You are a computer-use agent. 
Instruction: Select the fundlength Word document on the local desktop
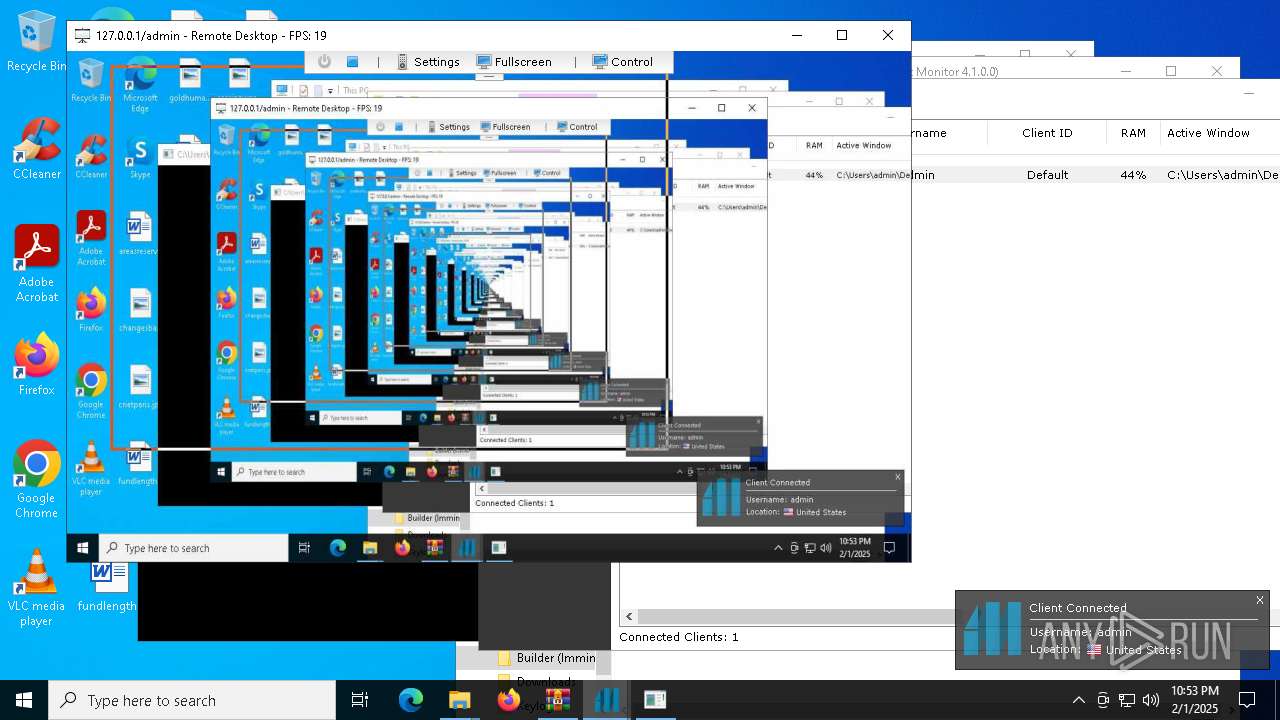[106, 588]
